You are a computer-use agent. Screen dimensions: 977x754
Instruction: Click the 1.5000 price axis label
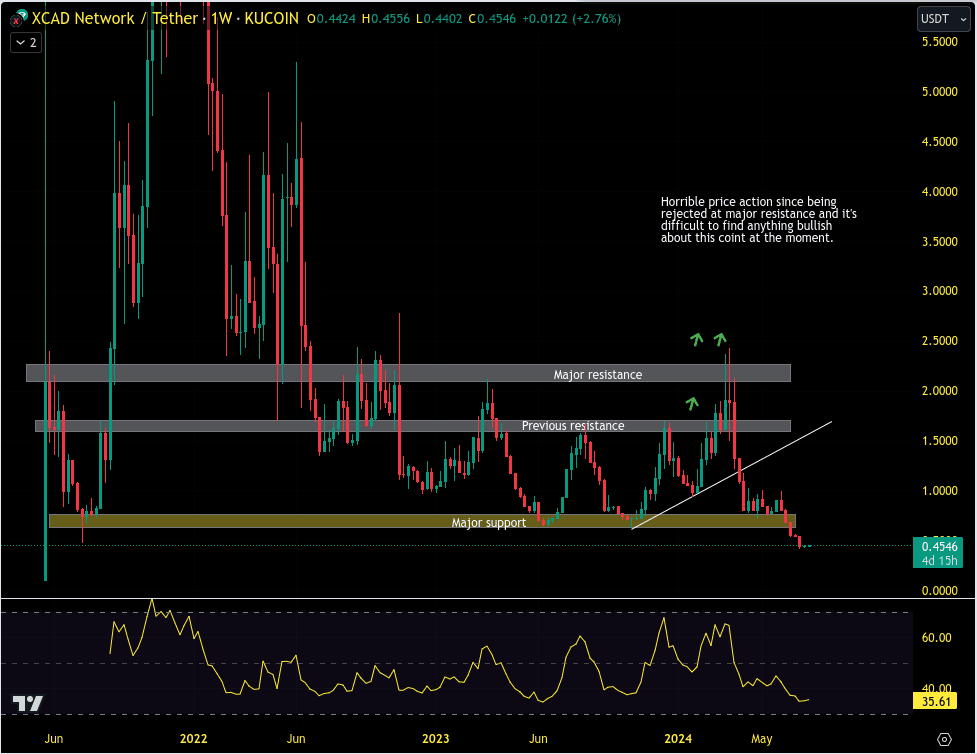click(940, 440)
